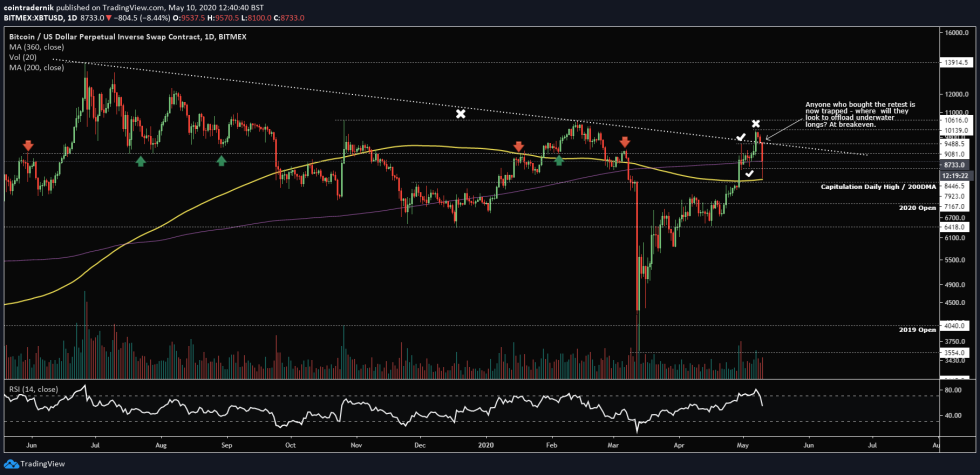The height and width of the screenshot is (475, 980).
Task: Click the TradingView logo in bottom-left corner
Action: (33, 463)
